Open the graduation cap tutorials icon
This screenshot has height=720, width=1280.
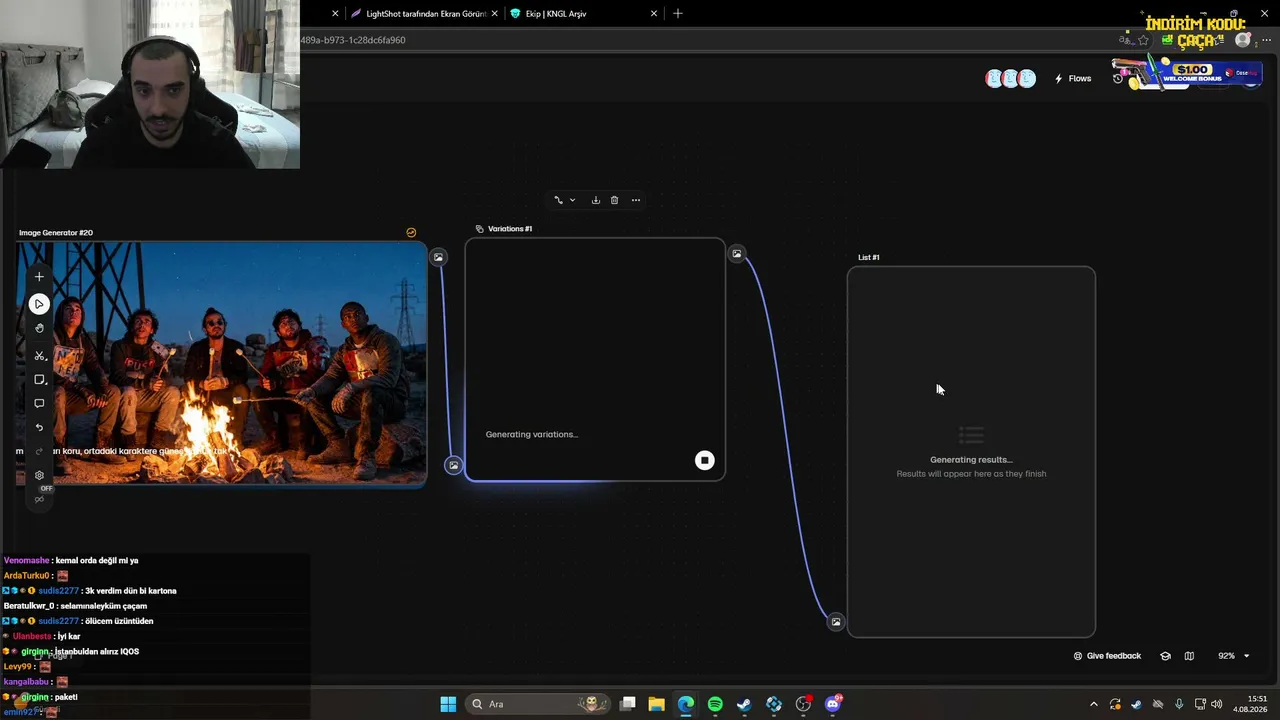click(1165, 656)
